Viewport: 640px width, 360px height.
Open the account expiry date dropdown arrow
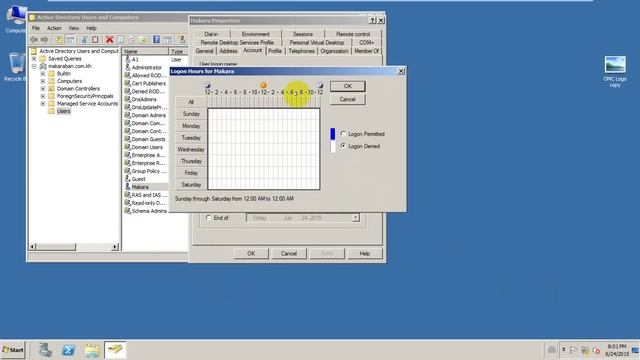tap(356, 218)
